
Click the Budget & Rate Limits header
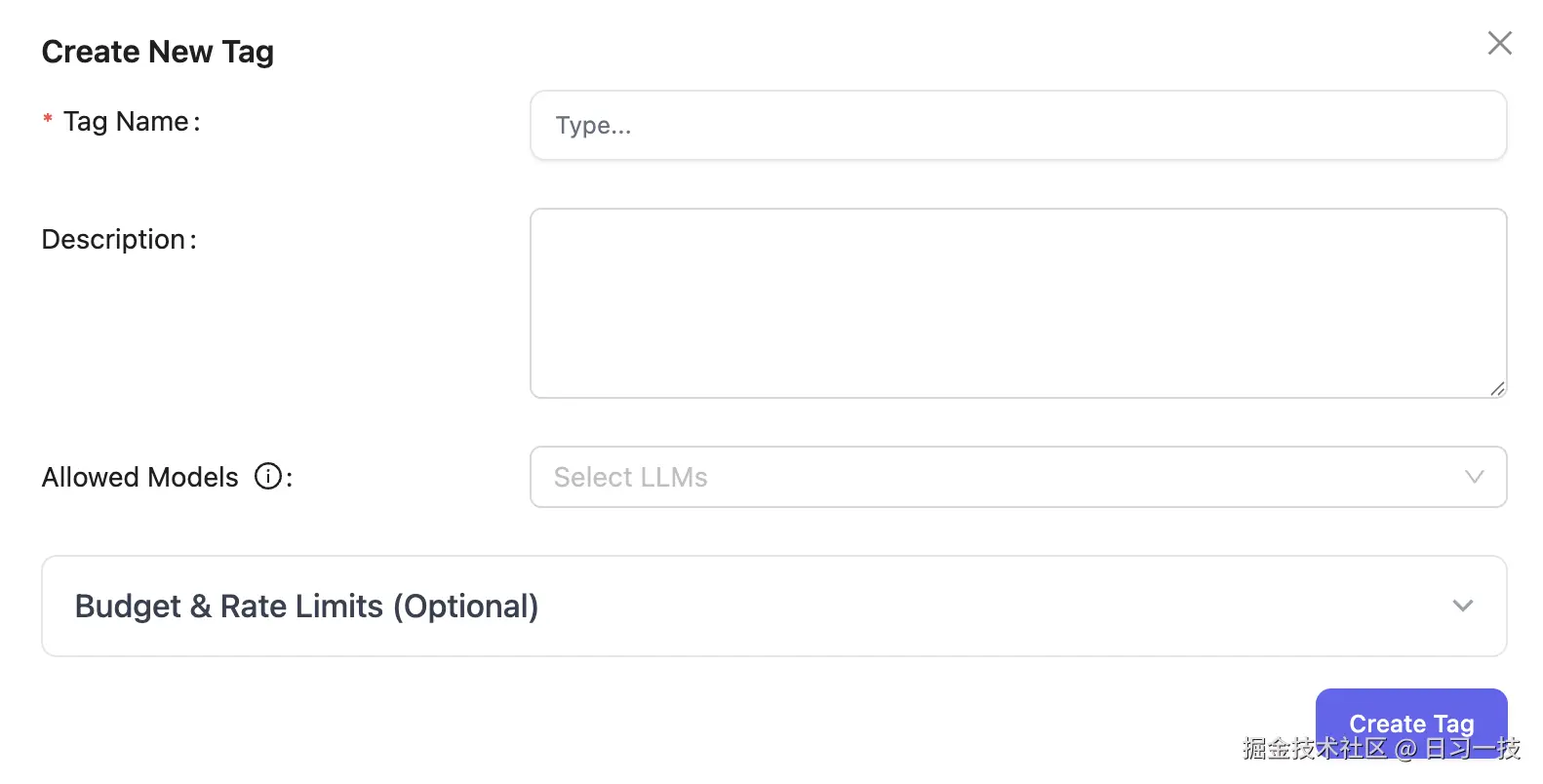(307, 606)
